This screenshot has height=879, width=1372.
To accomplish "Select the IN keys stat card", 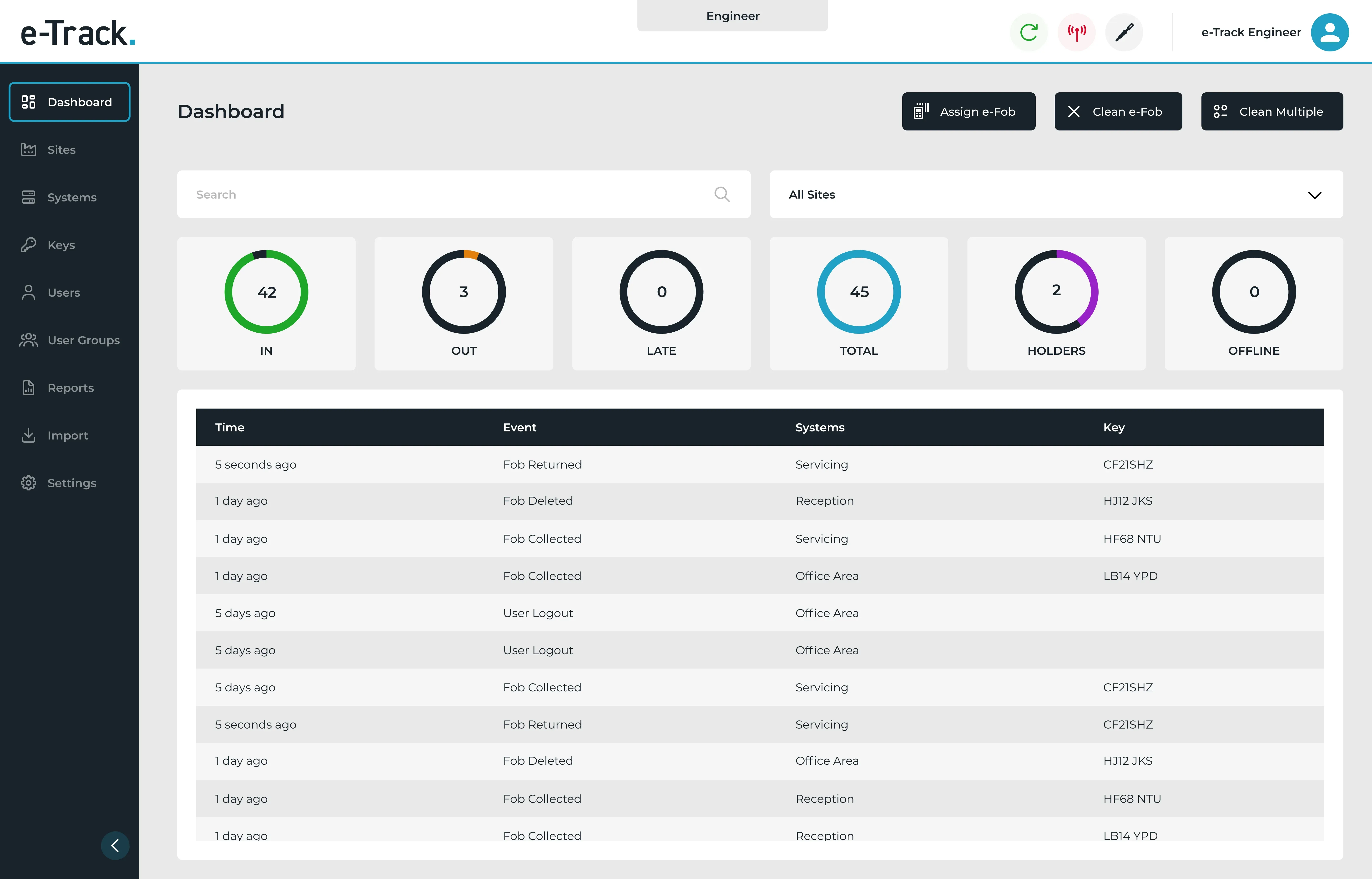I will (266, 304).
